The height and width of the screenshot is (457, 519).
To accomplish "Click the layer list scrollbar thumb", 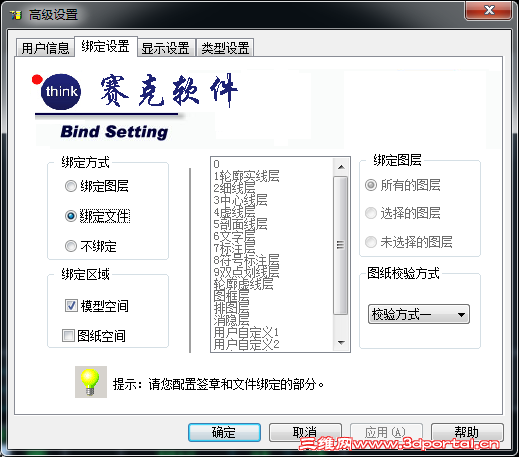I will click(340, 245).
